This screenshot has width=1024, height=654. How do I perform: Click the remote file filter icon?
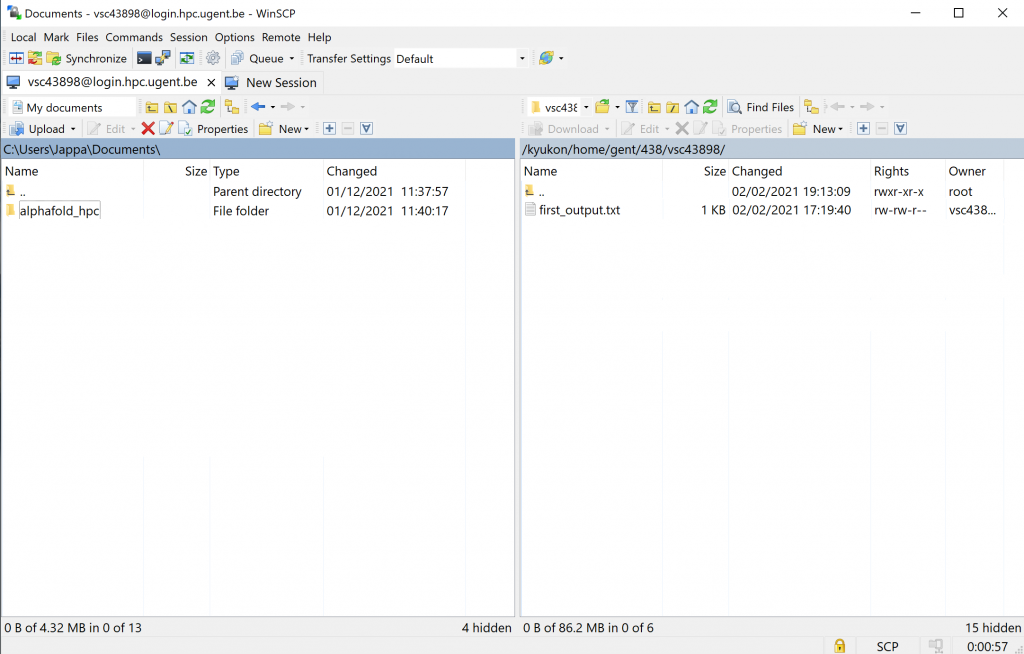click(632, 107)
